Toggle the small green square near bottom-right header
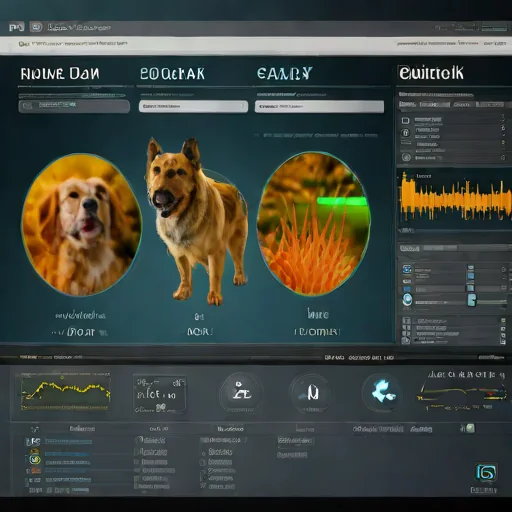This screenshot has height=512, width=512. point(470,428)
